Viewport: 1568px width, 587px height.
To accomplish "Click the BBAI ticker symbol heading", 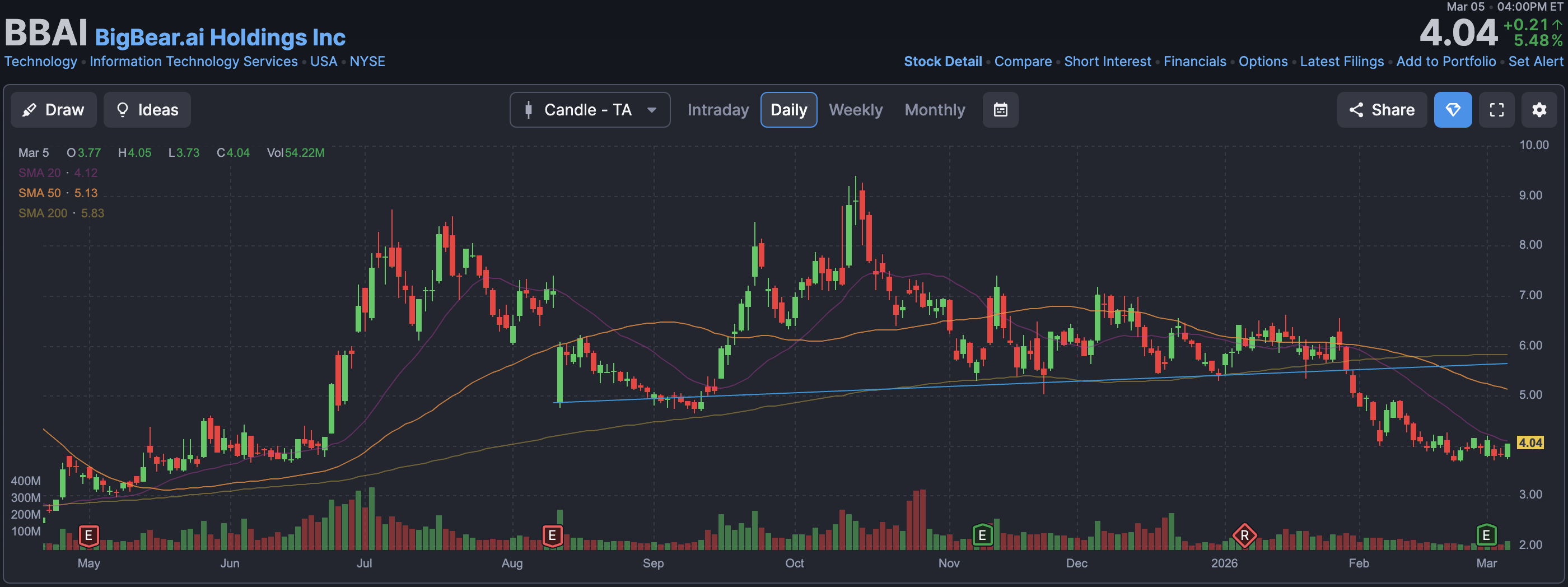I will coord(46,32).
